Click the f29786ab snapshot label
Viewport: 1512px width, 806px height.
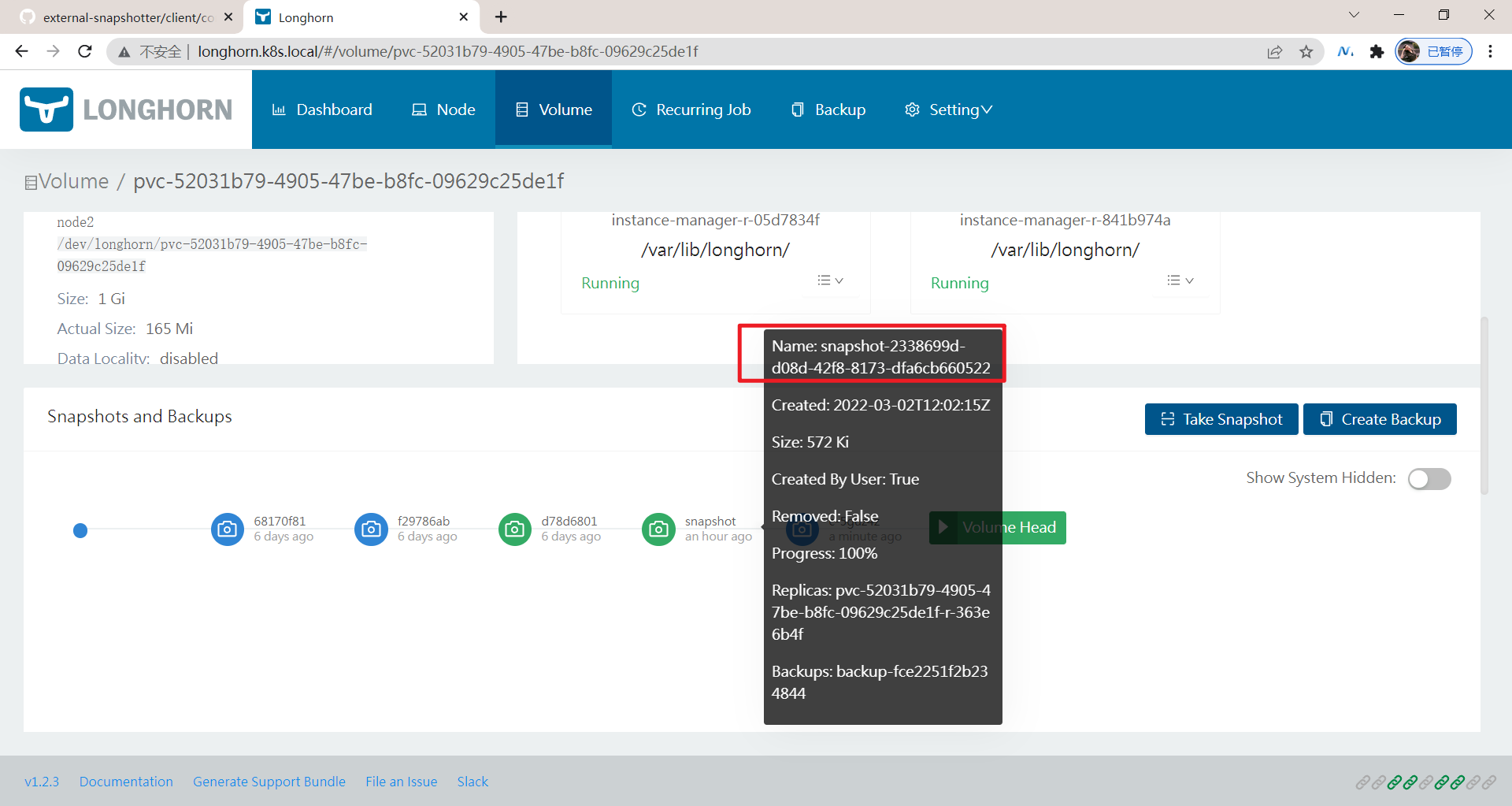pyautogui.click(x=424, y=521)
